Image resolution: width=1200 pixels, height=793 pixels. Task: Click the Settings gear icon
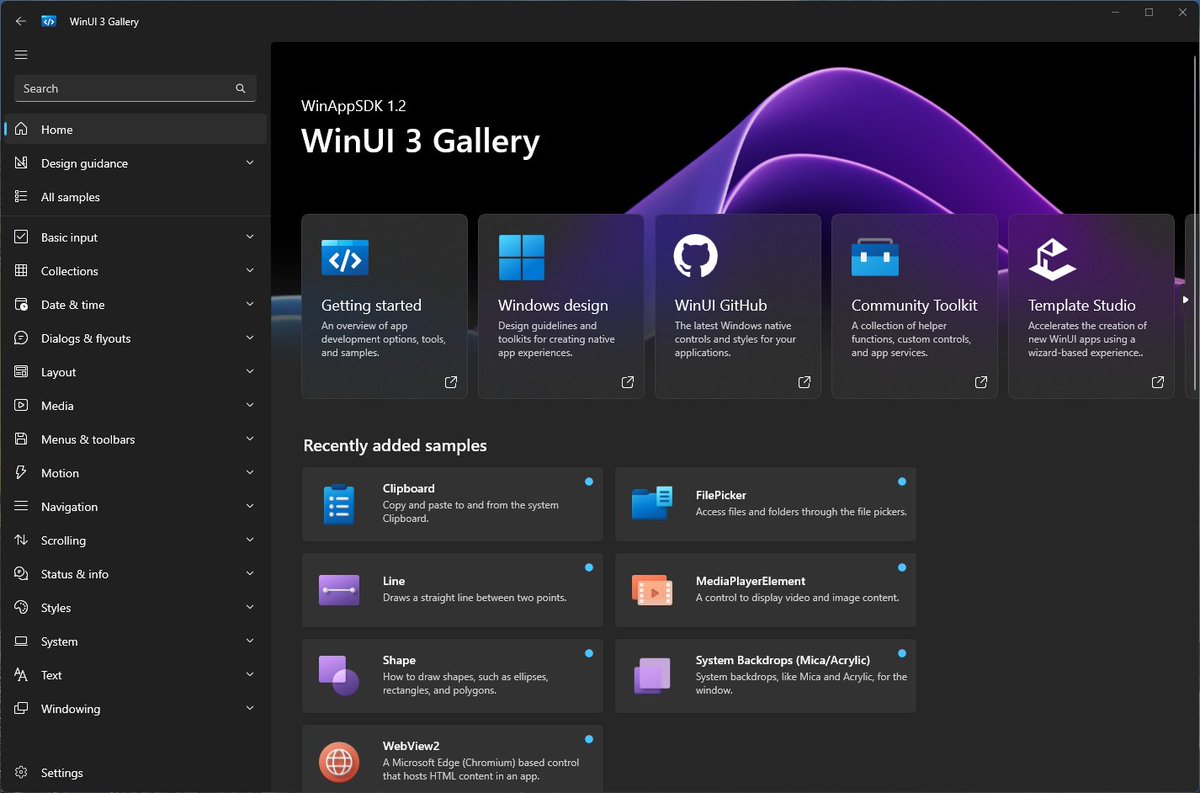pos(21,773)
